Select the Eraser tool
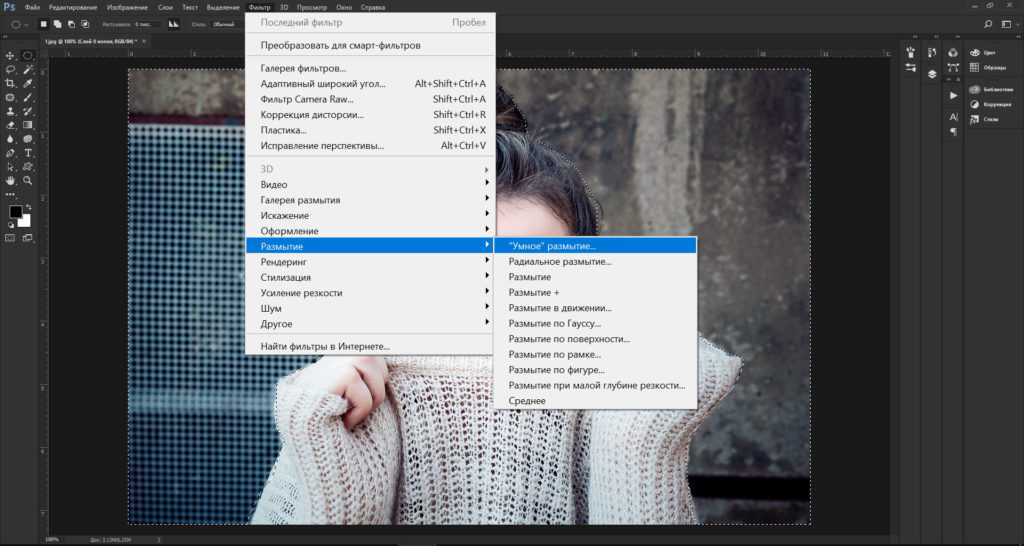The width and height of the screenshot is (1024, 546). pyautogui.click(x=10, y=125)
